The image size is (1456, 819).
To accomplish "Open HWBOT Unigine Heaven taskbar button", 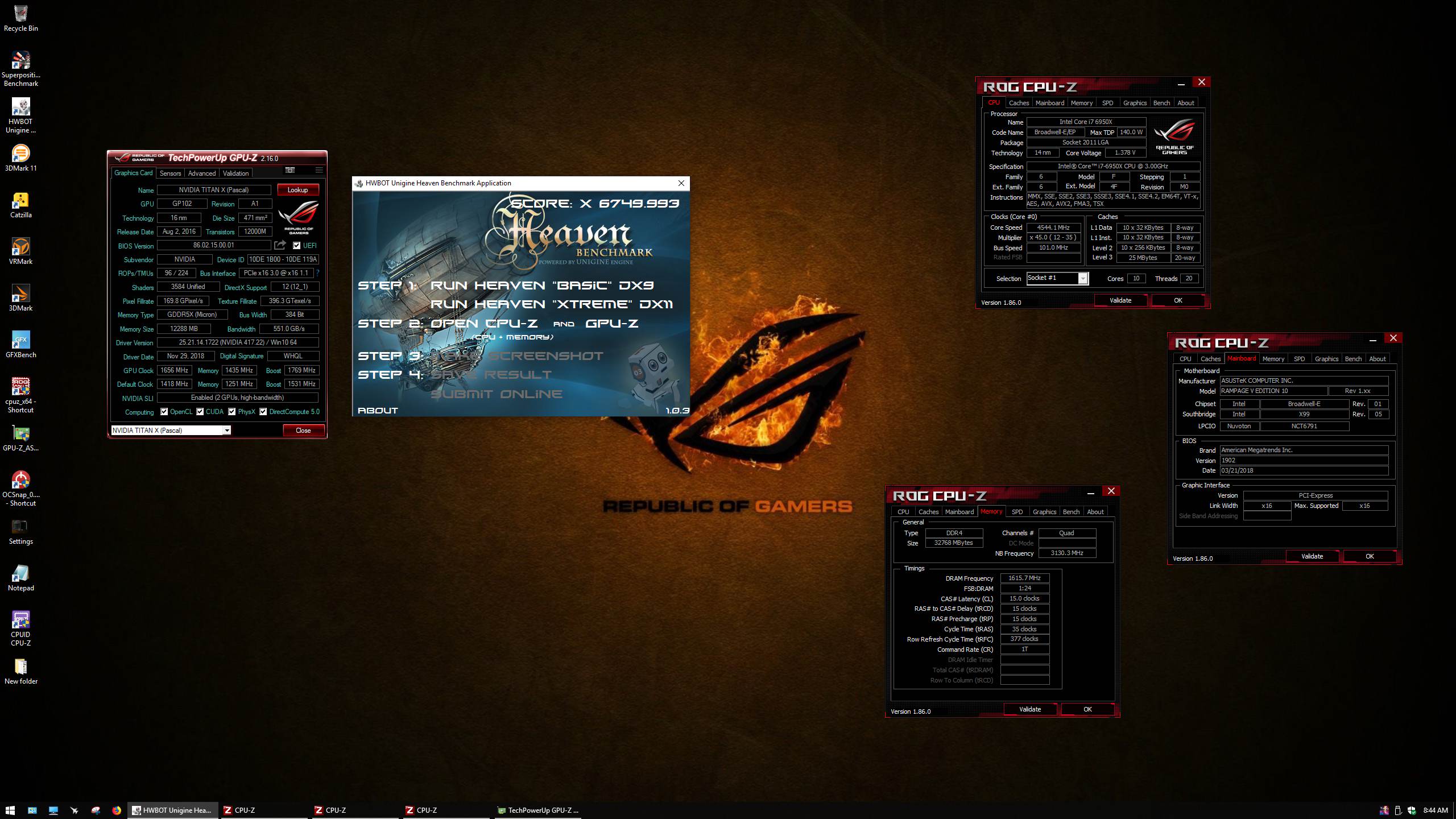I will pyautogui.click(x=173, y=810).
